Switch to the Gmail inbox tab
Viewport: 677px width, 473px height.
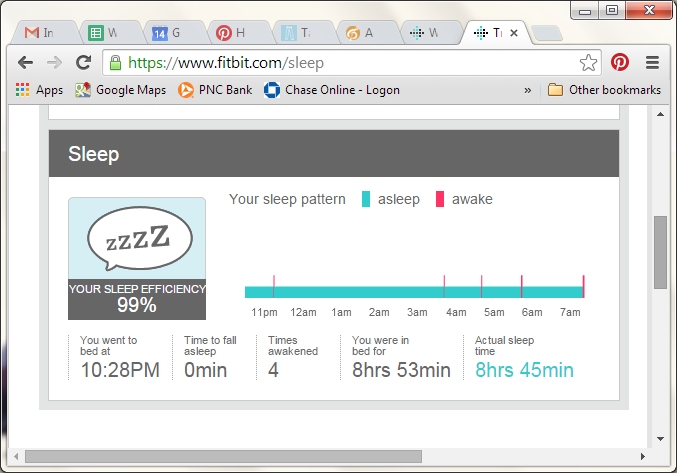pyautogui.click(x=40, y=33)
